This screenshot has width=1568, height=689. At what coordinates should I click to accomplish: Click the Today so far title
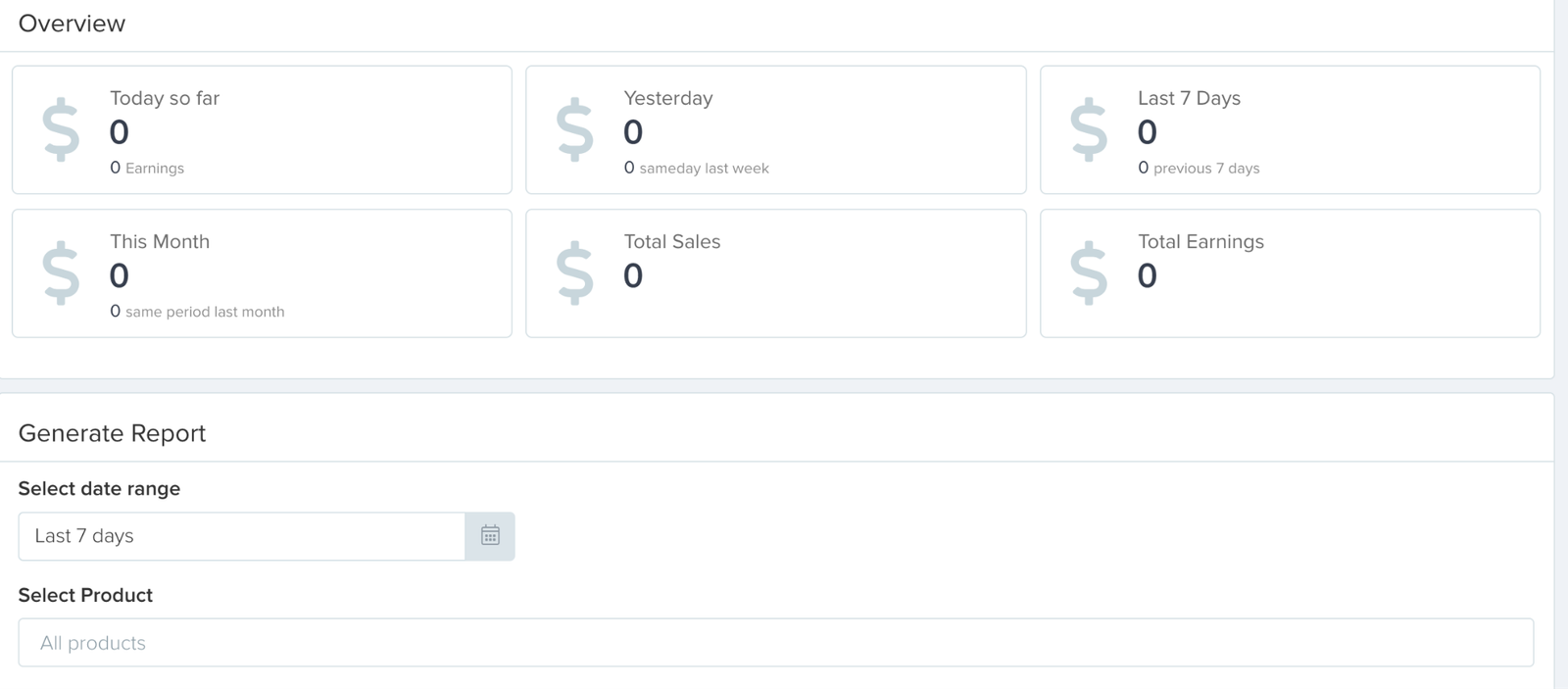coord(165,98)
